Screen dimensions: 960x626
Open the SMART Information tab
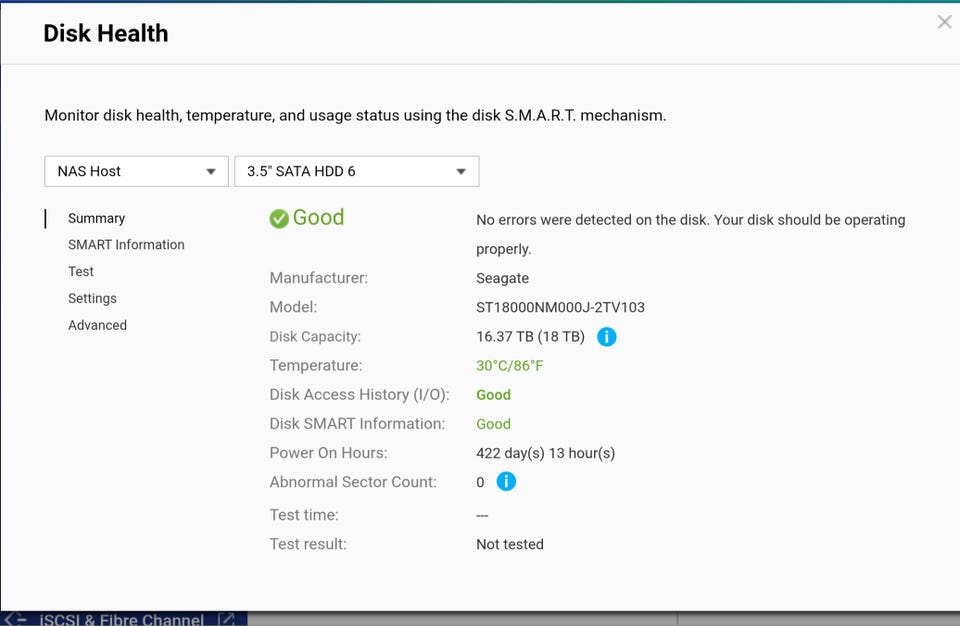pyautogui.click(x=126, y=244)
